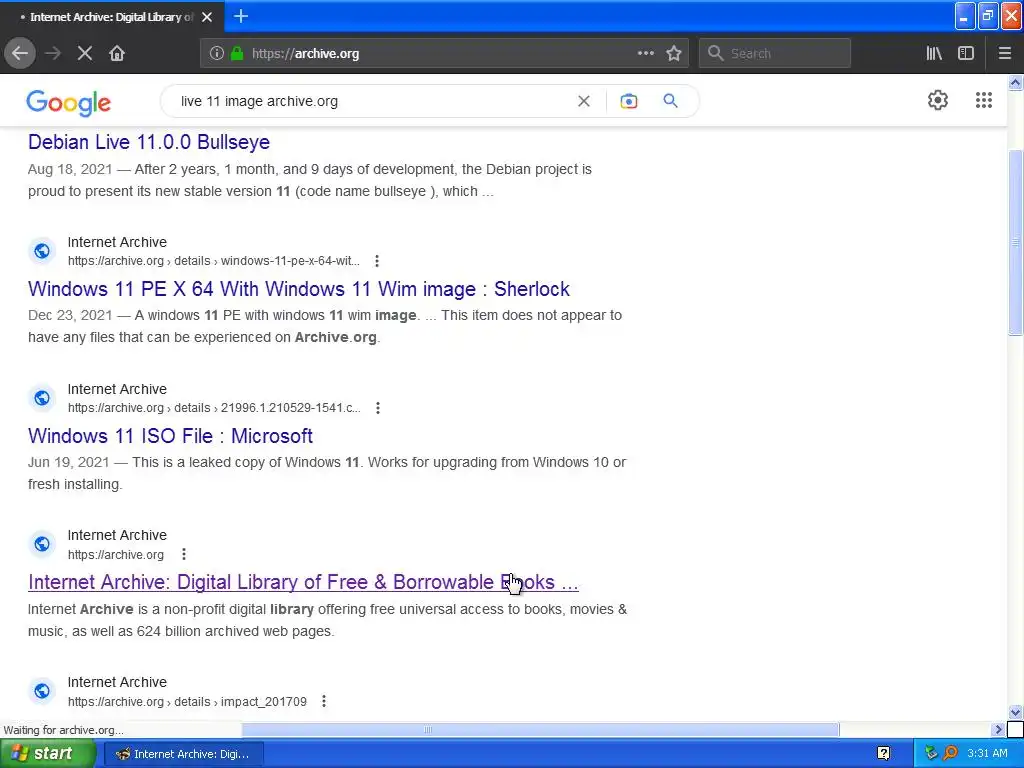Click the Google logo
Viewport: 1024px width, 768px height.
point(69,103)
